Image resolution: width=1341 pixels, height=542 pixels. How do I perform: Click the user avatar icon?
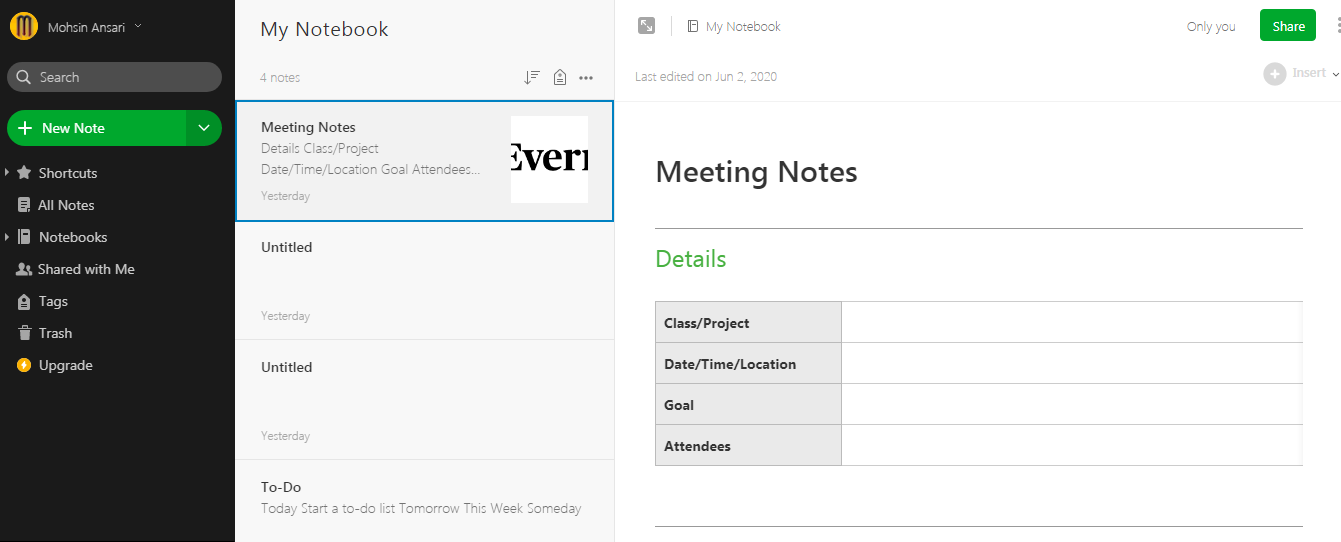click(24, 27)
